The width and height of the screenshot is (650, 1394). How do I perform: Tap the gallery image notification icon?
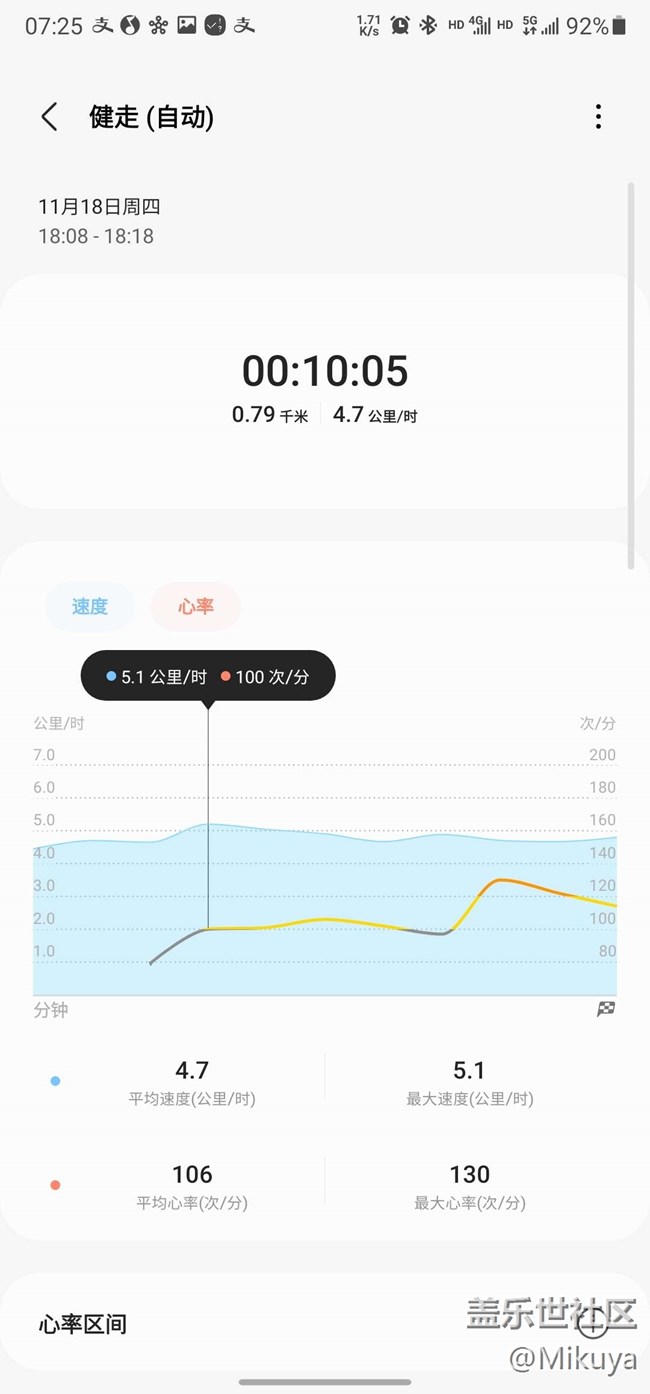[186, 26]
